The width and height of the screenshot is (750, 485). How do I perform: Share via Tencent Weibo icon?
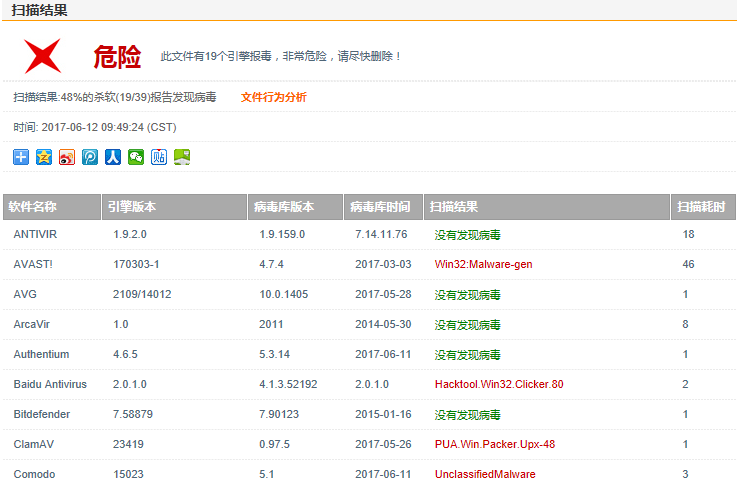pyautogui.click(x=90, y=157)
